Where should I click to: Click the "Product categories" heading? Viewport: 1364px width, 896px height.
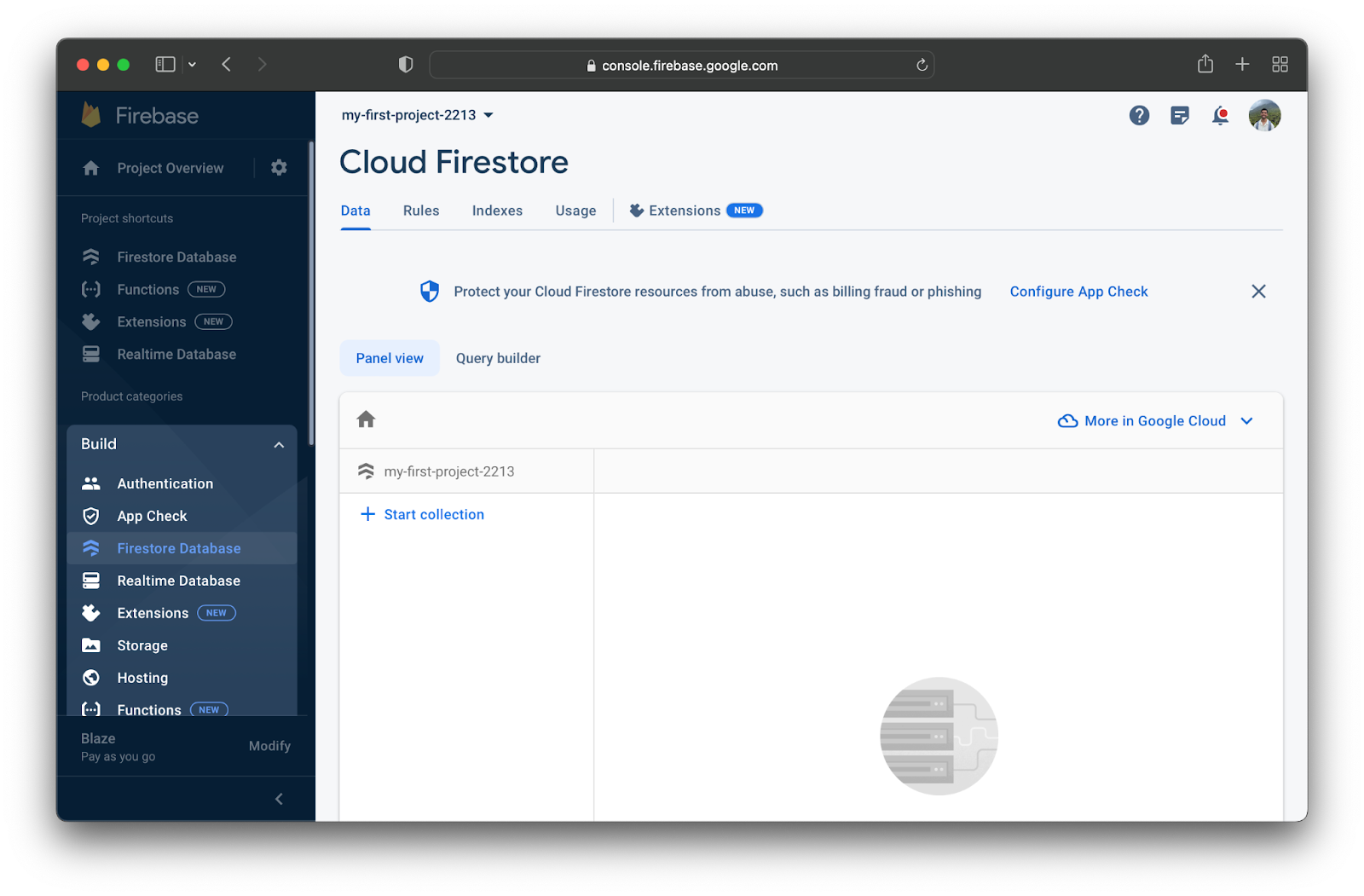tap(131, 396)
